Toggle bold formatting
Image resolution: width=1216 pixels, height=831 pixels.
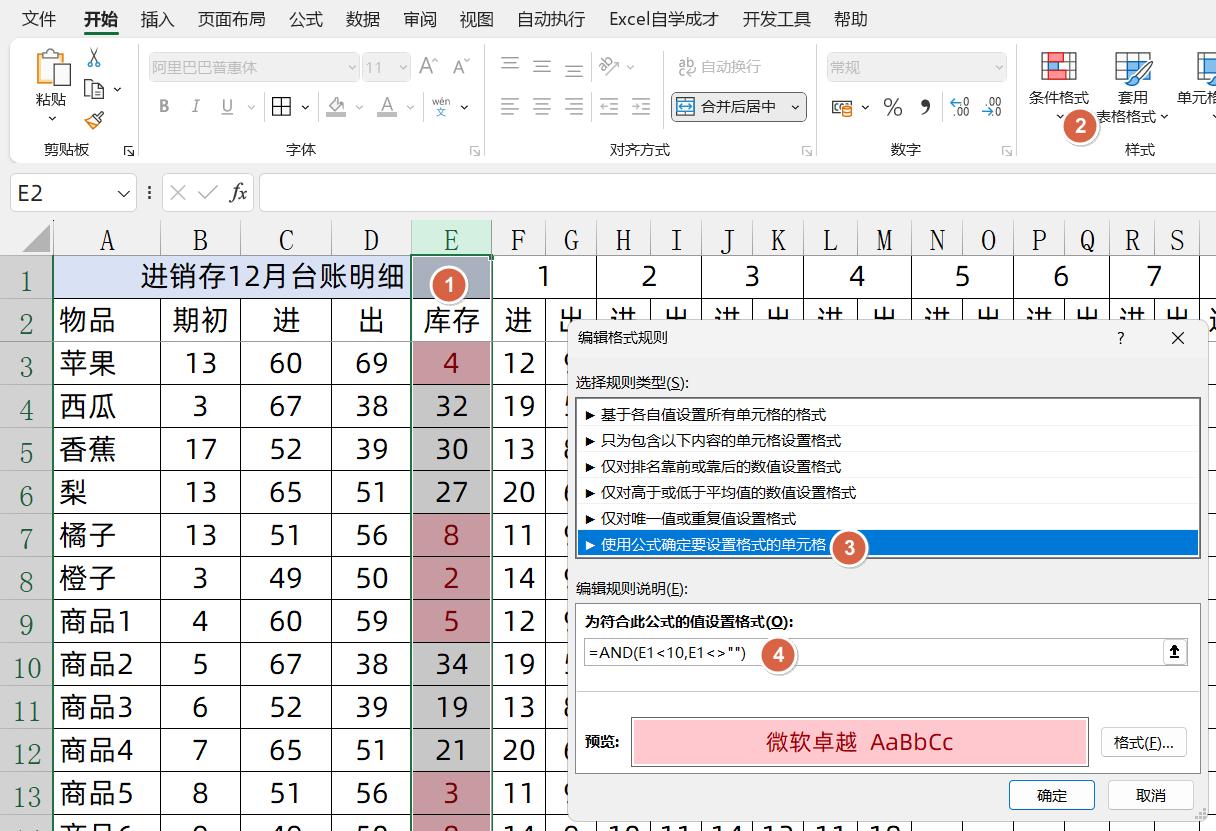[x=164, y=107]
